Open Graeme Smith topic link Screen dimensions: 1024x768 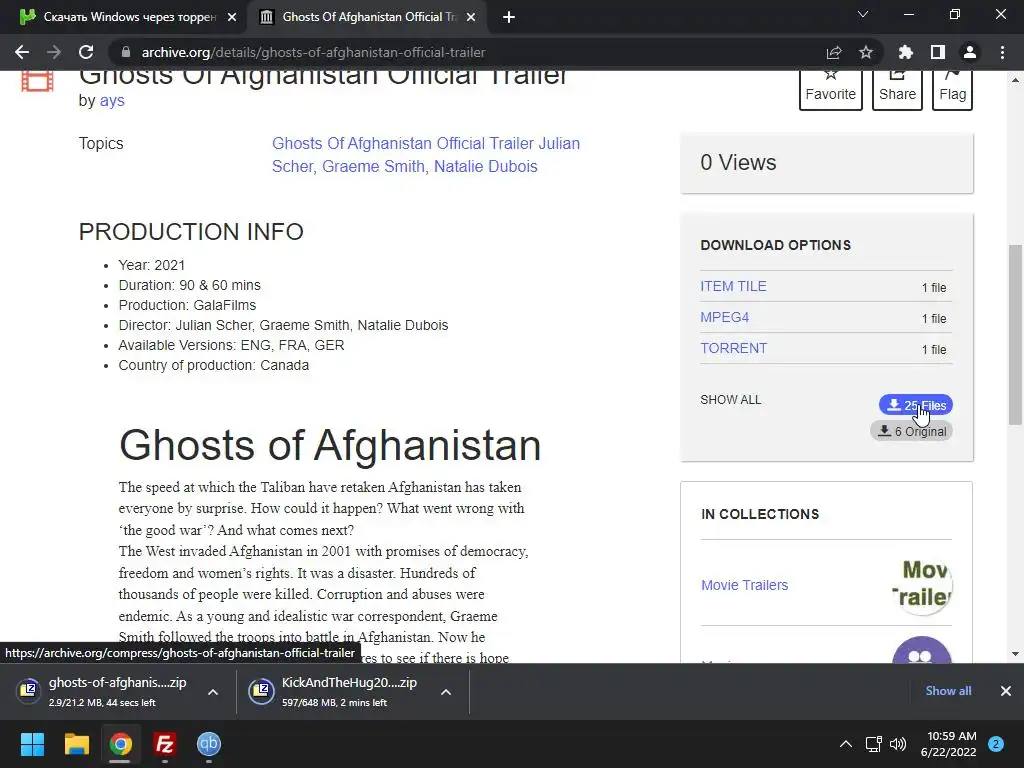tap(373, 167)
